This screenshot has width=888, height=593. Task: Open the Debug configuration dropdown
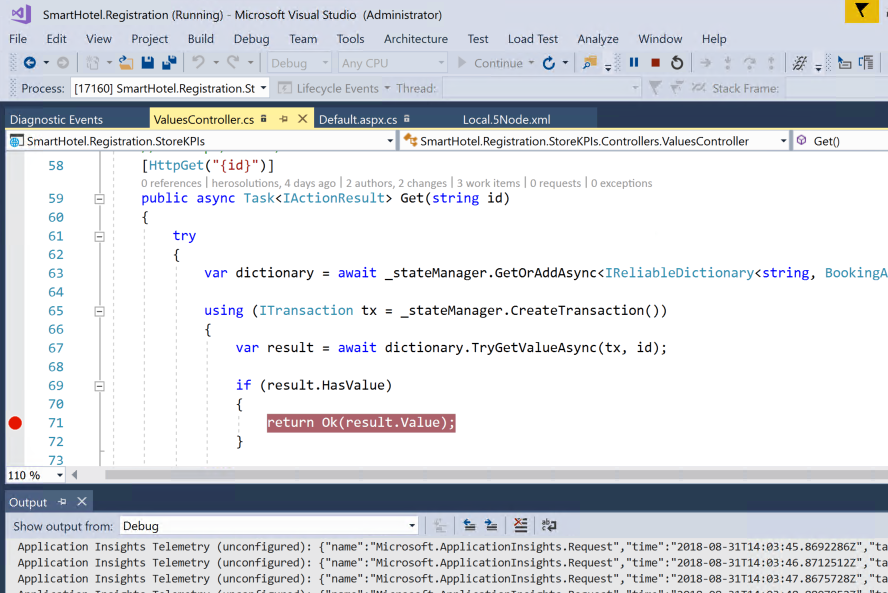(299, 63)
